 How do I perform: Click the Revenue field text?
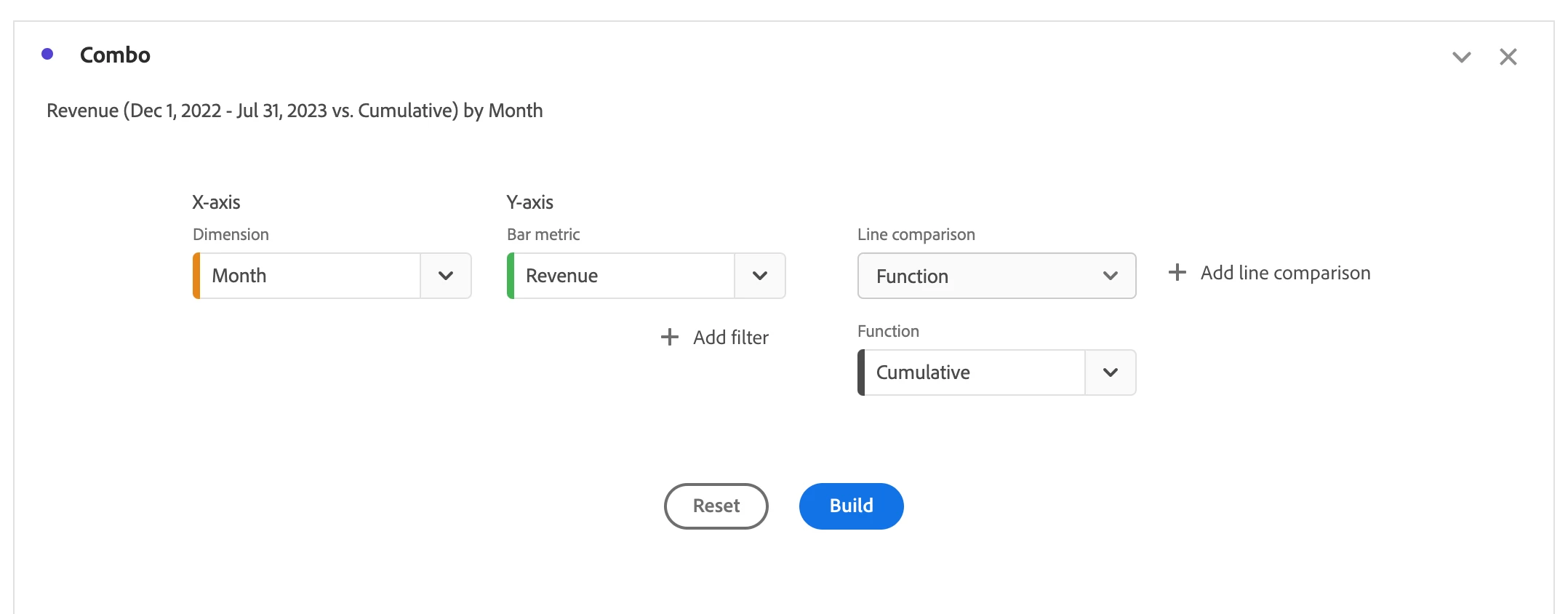pyautogui.click(x=561, y=276)
